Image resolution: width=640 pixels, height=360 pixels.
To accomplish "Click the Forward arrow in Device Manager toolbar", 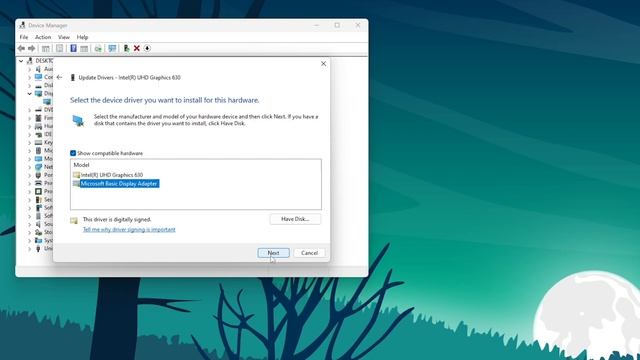I will pos(31,49).
